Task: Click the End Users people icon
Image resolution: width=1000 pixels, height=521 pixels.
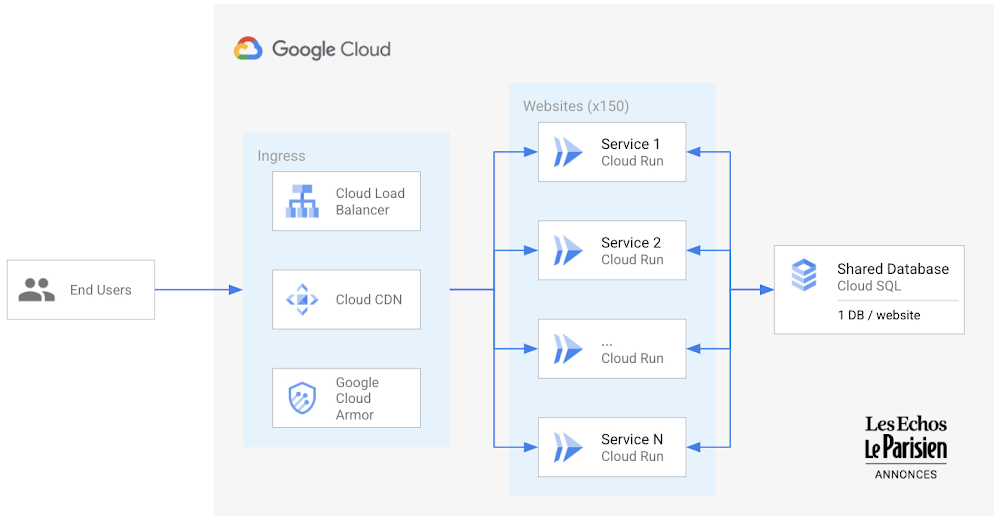Action: point(37,290)
